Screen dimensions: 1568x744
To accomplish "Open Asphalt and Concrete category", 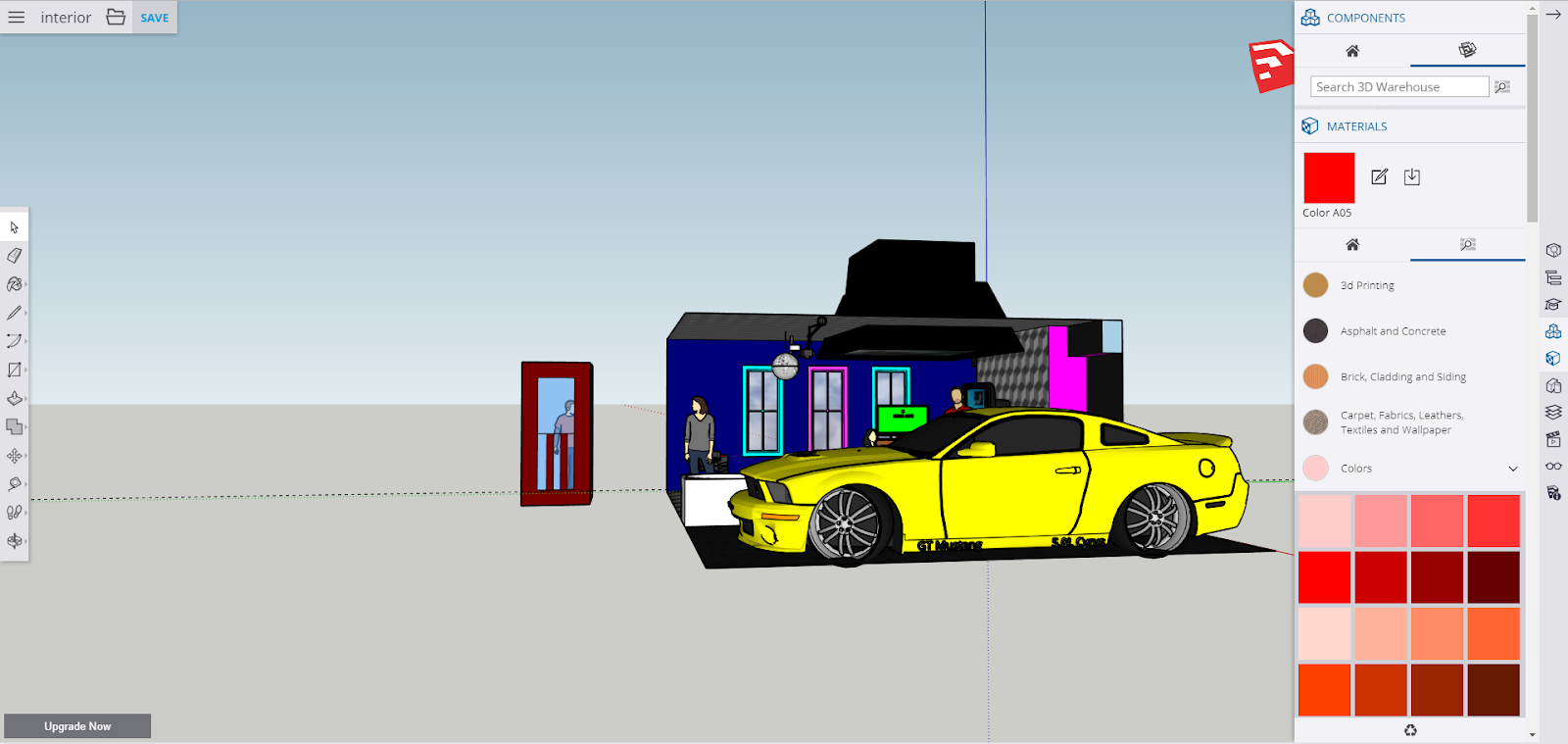I will click(x=1410, y=331).
